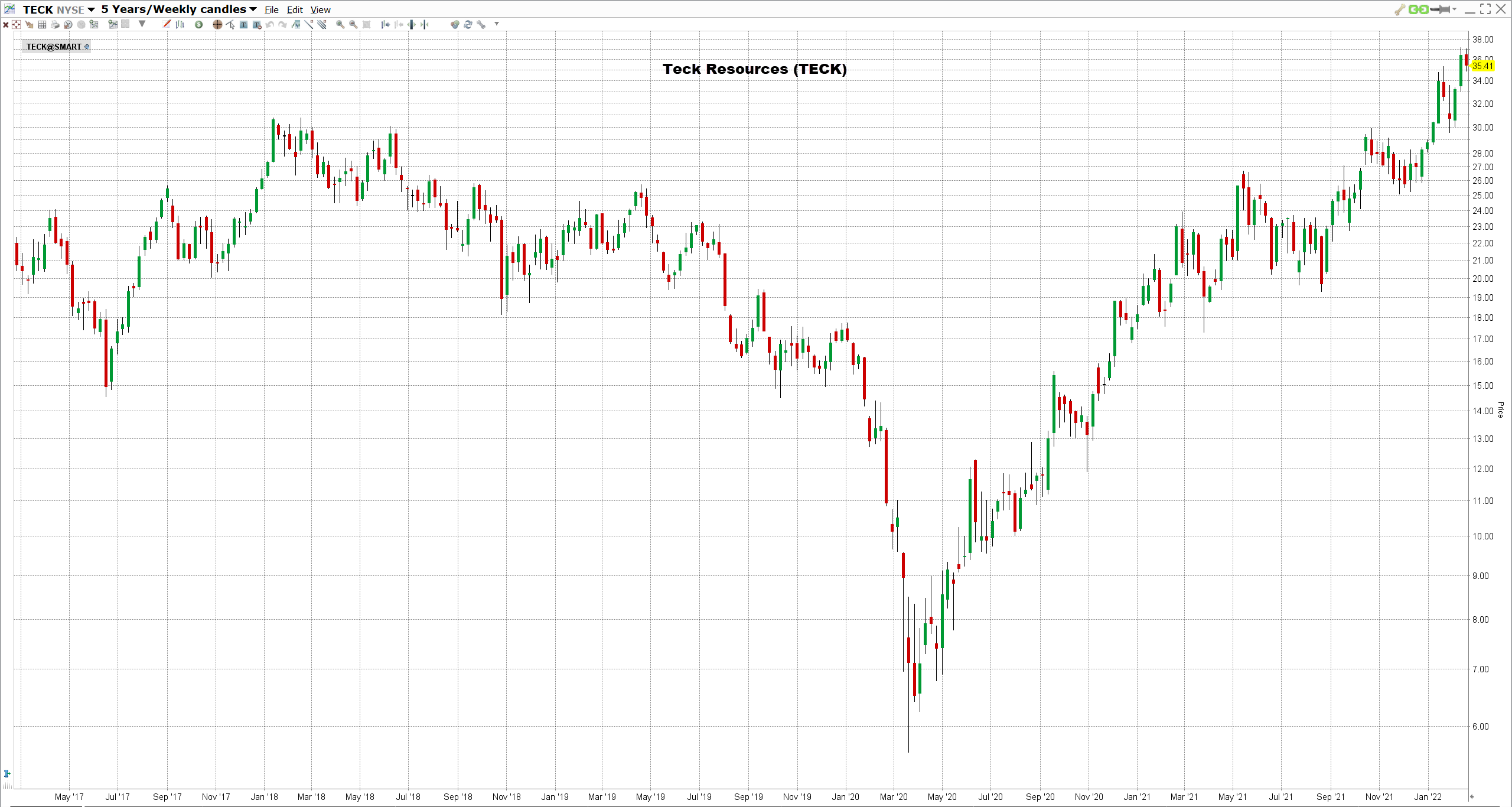Toggle the brown crosshair tool

pos(217,24)
